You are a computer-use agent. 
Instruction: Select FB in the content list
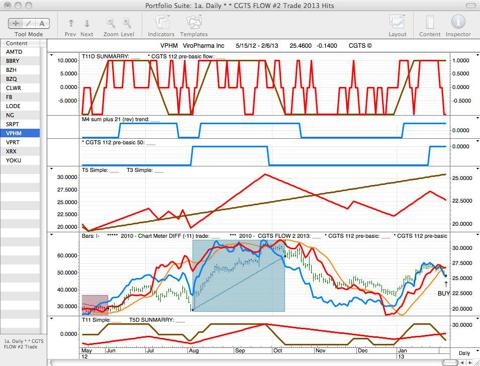20,97
